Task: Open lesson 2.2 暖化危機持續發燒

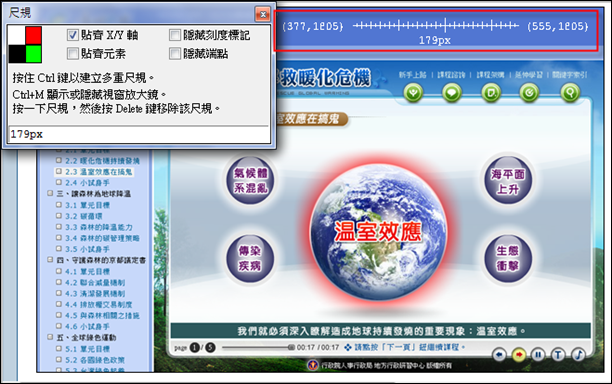Action: pos(102,161)
